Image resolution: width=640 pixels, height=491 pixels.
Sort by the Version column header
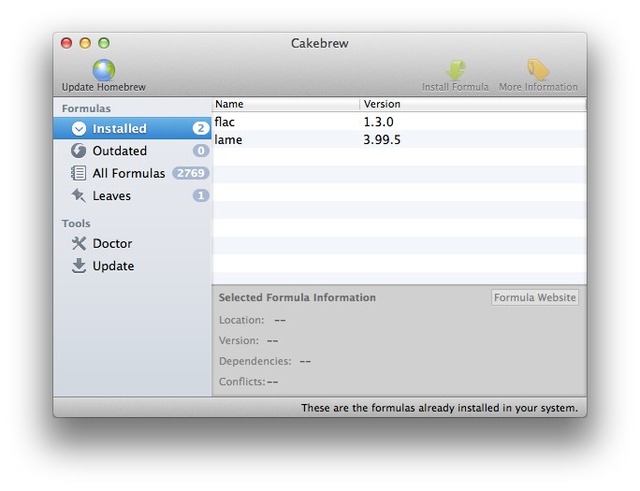(x=473, y=104)
